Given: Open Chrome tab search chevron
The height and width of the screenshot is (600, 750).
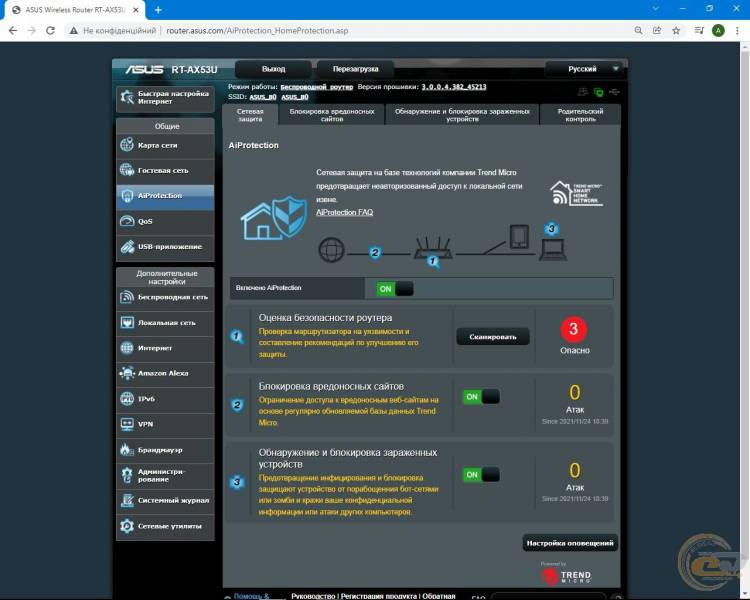Looking at the screenshot, I should coord(655,9).
